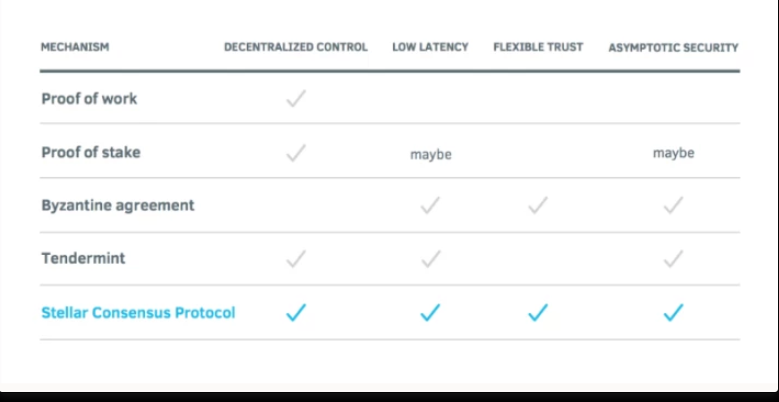This screenshot has height=402, width=779.
Task: Click Proof of stake decentralized control checkmark
Action: [x=296, y=153]
